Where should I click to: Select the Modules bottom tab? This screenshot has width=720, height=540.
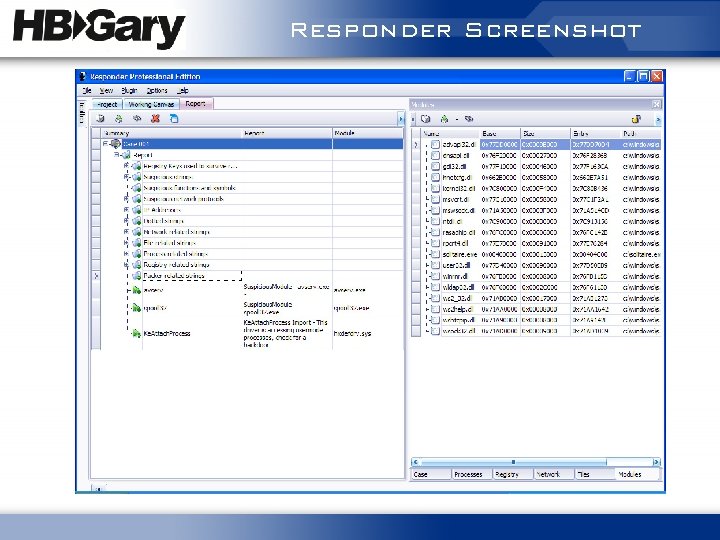click(x=636, y=474)
